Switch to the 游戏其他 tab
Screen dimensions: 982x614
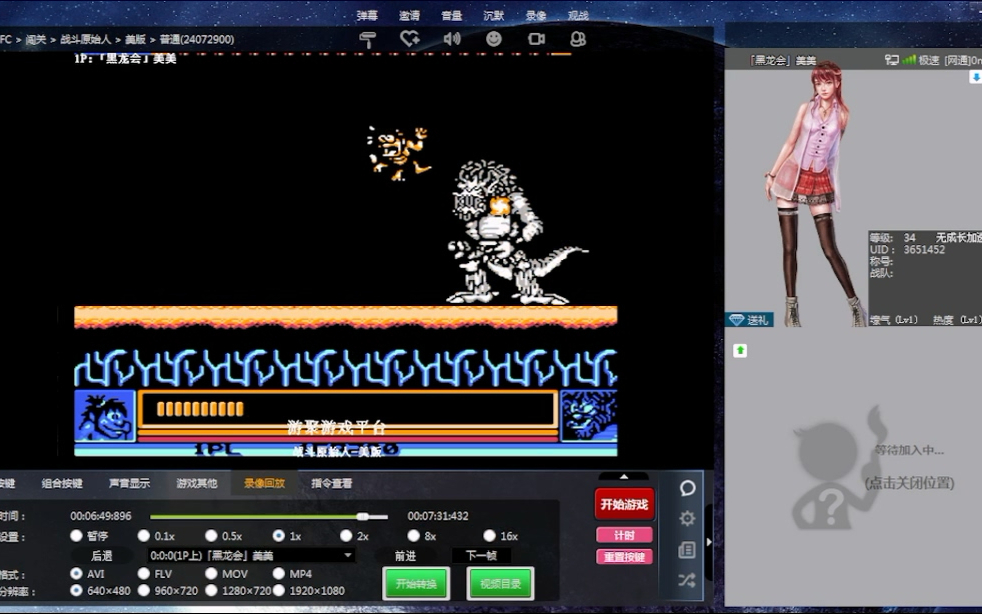[197, 483]
